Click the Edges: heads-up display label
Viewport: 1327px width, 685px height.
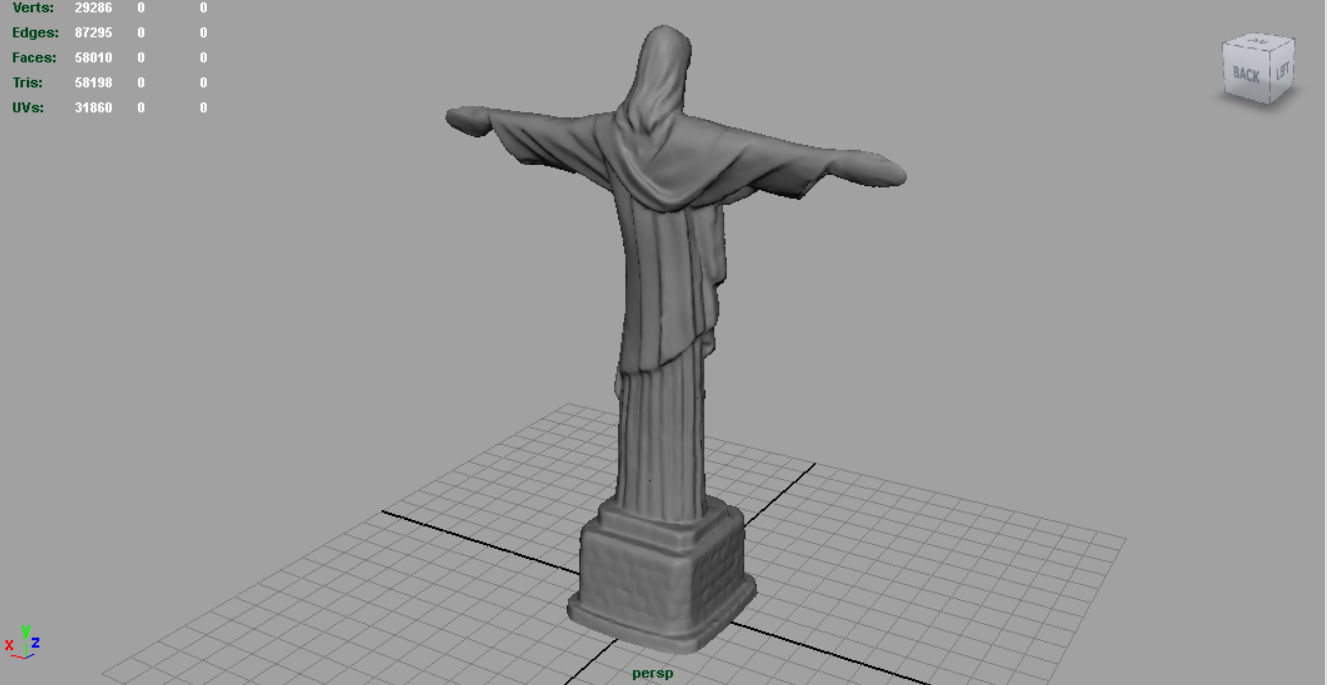[34, 33]
